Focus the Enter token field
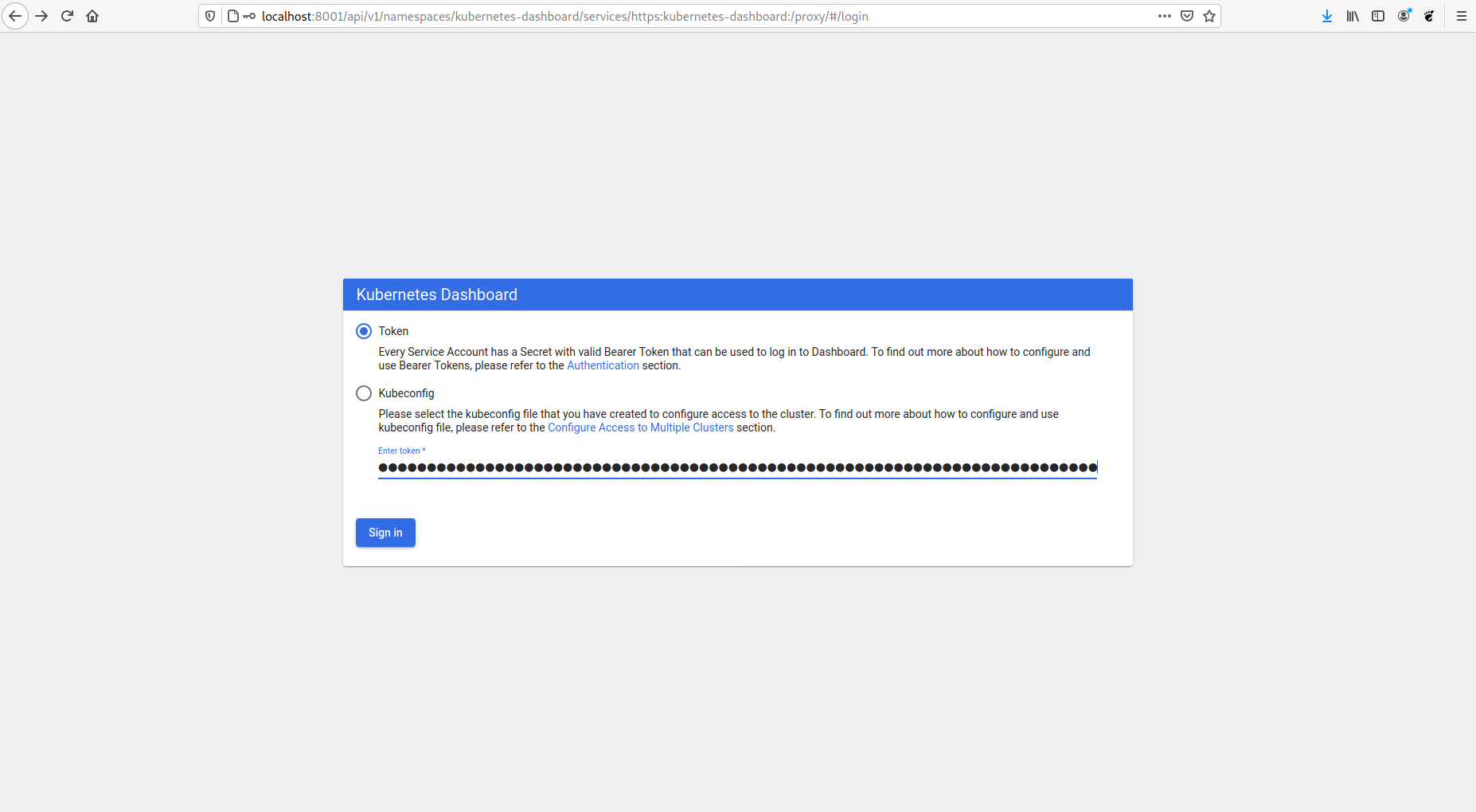This screenshot has width=1476, height=812. (737, 467)
